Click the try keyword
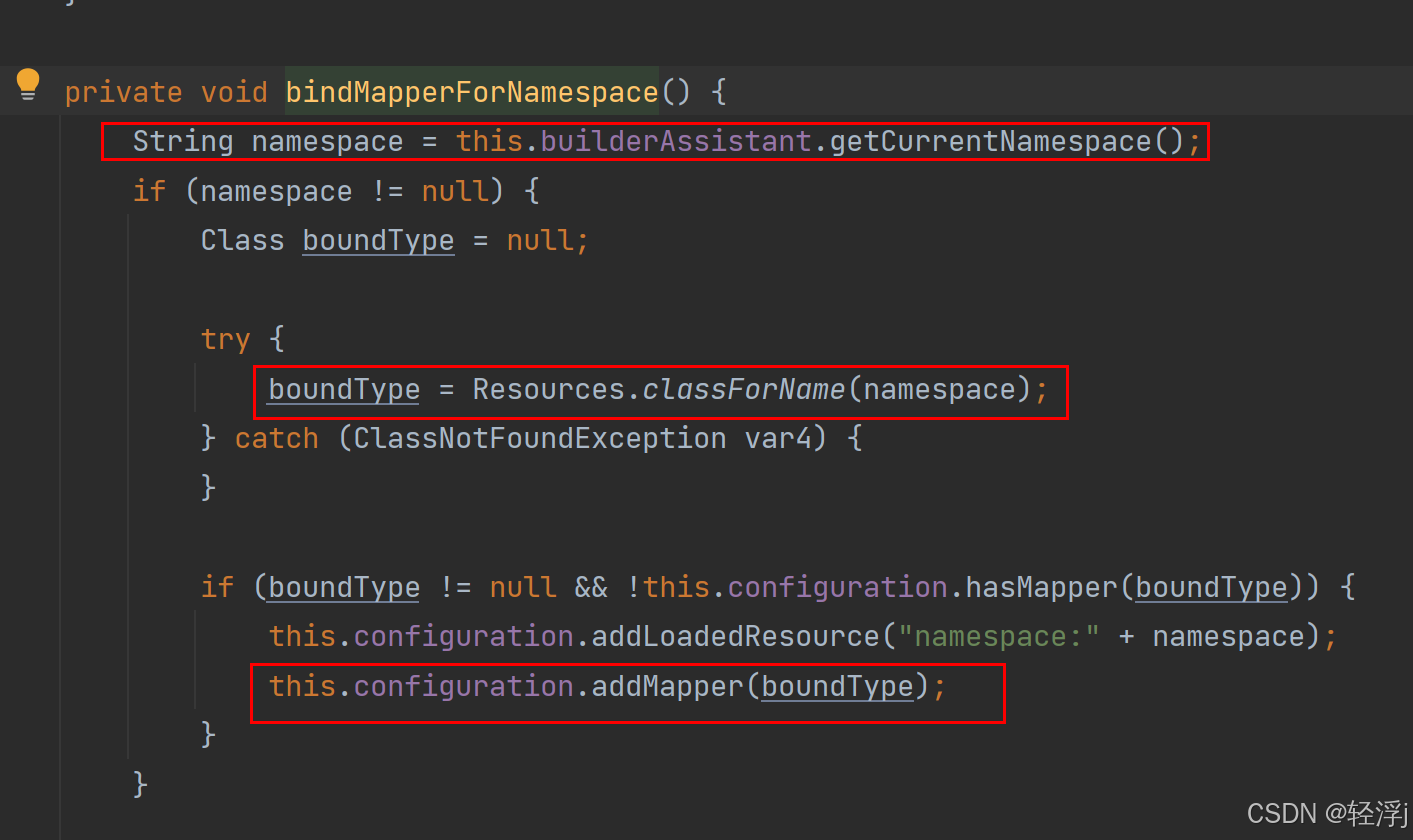This screenshot has width=1413, height=840. (225, 339)
